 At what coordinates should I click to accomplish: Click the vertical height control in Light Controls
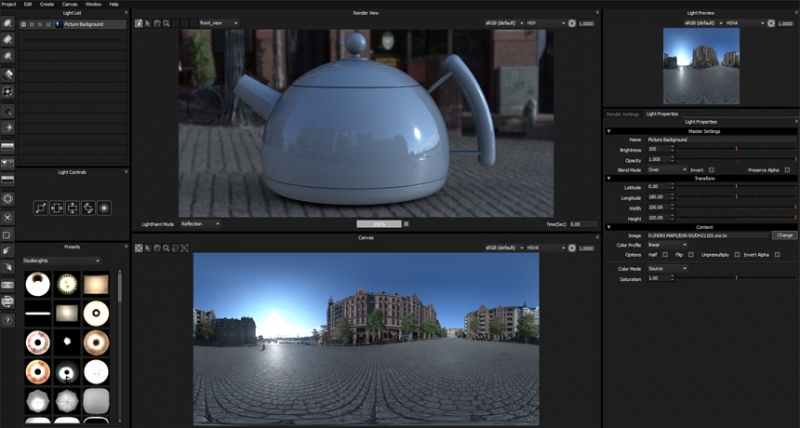pyautogui.click(x=72, y=208)
